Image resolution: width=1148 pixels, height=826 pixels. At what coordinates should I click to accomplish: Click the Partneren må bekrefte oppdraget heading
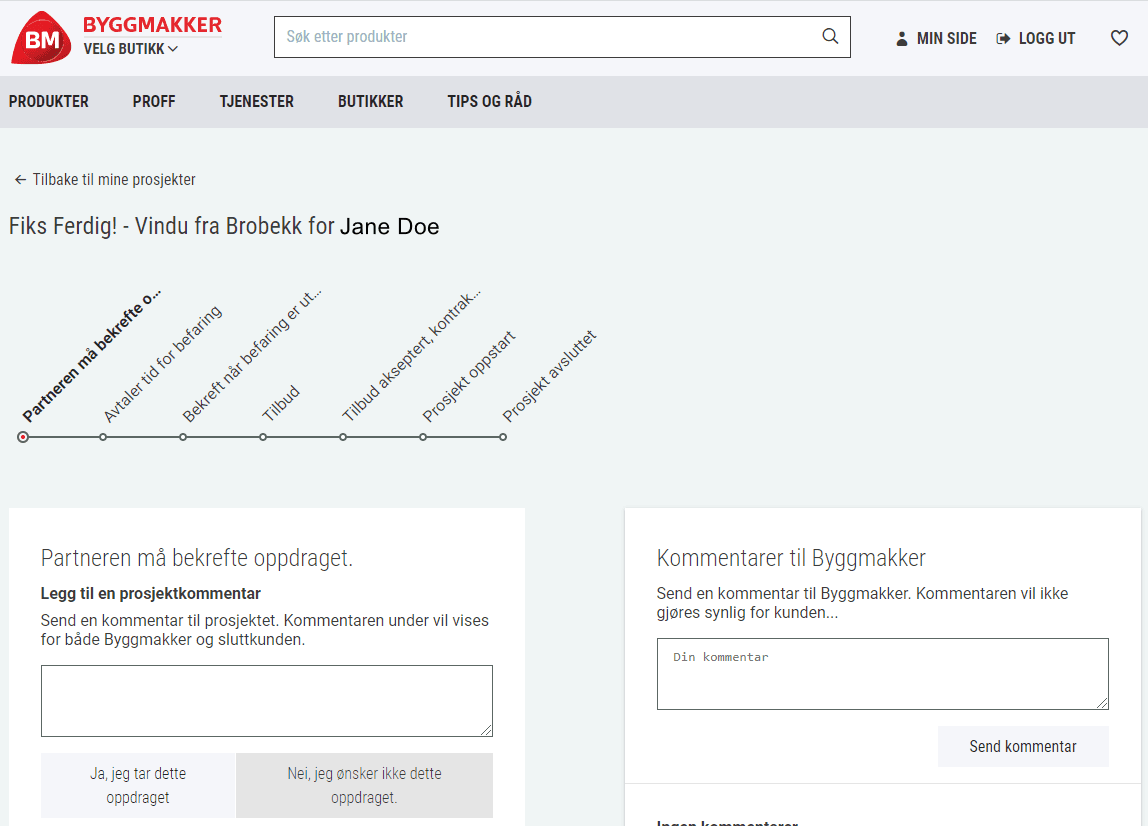tap(197, 558)
